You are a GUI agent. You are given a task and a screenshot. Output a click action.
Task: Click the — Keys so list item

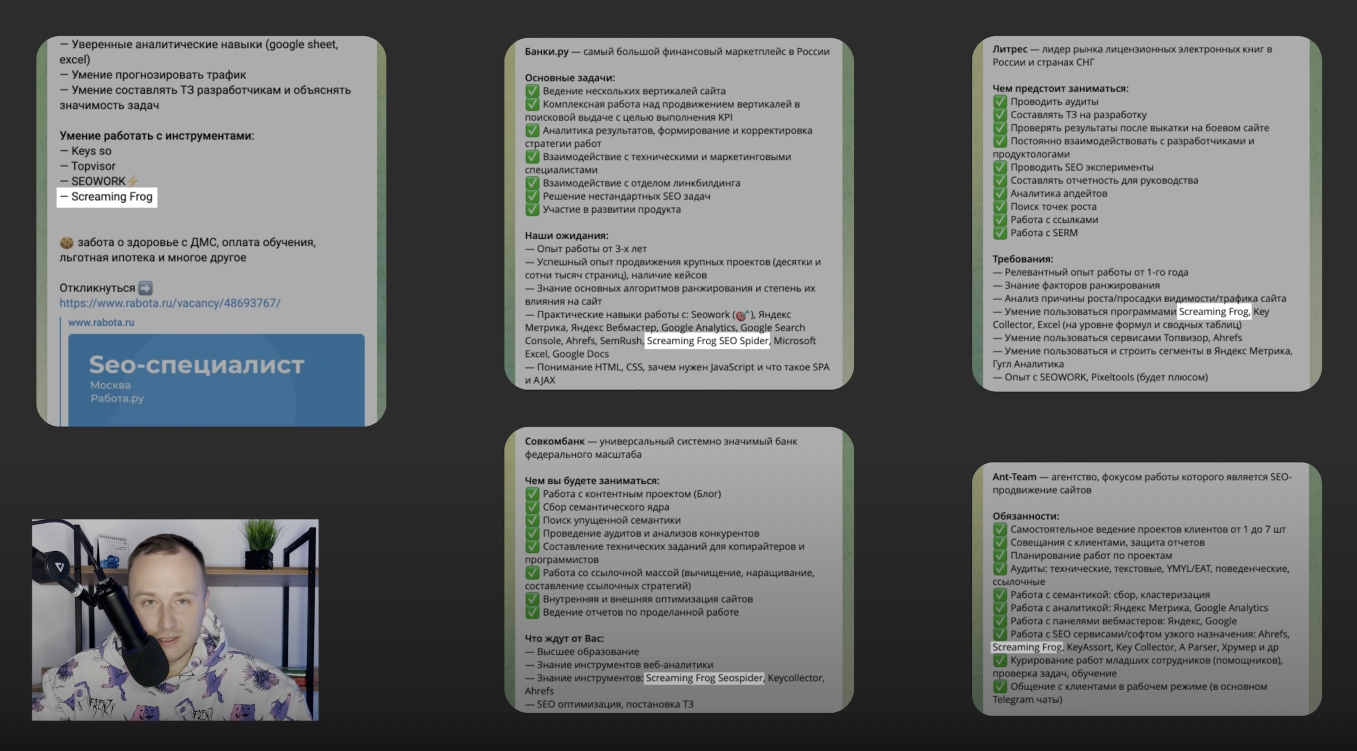[x=85, y=151]
